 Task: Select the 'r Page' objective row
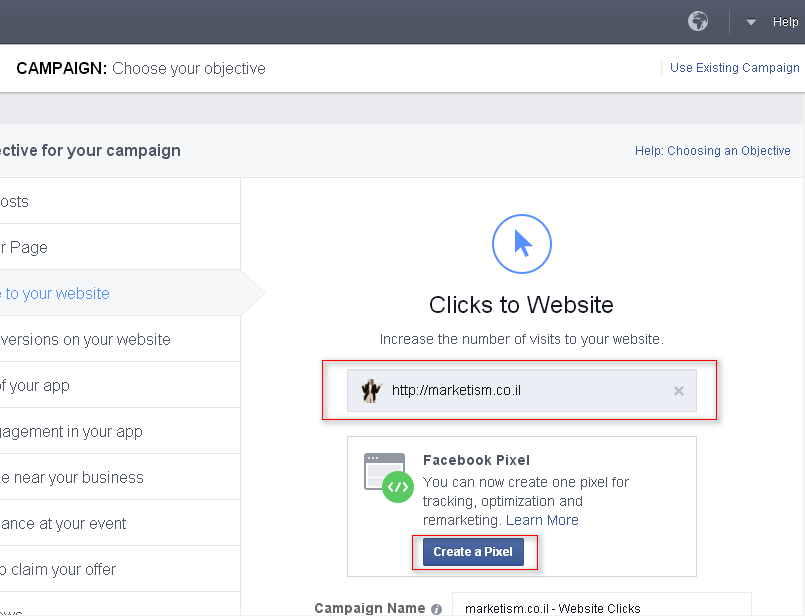120,247
